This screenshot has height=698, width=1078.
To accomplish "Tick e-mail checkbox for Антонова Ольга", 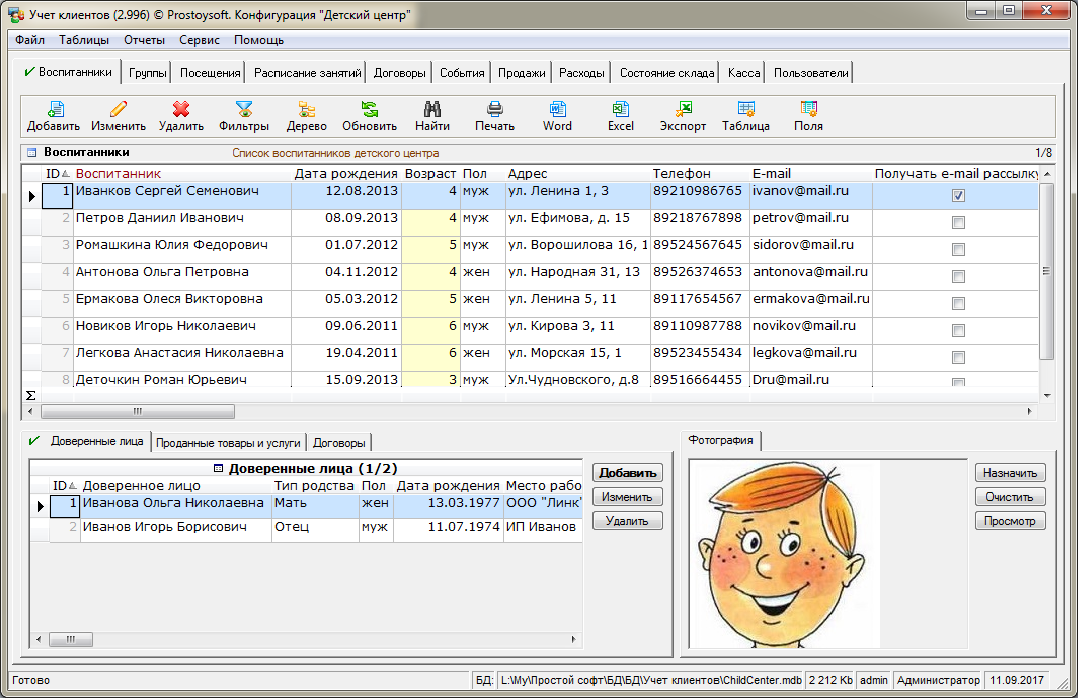I will point(958,277).
